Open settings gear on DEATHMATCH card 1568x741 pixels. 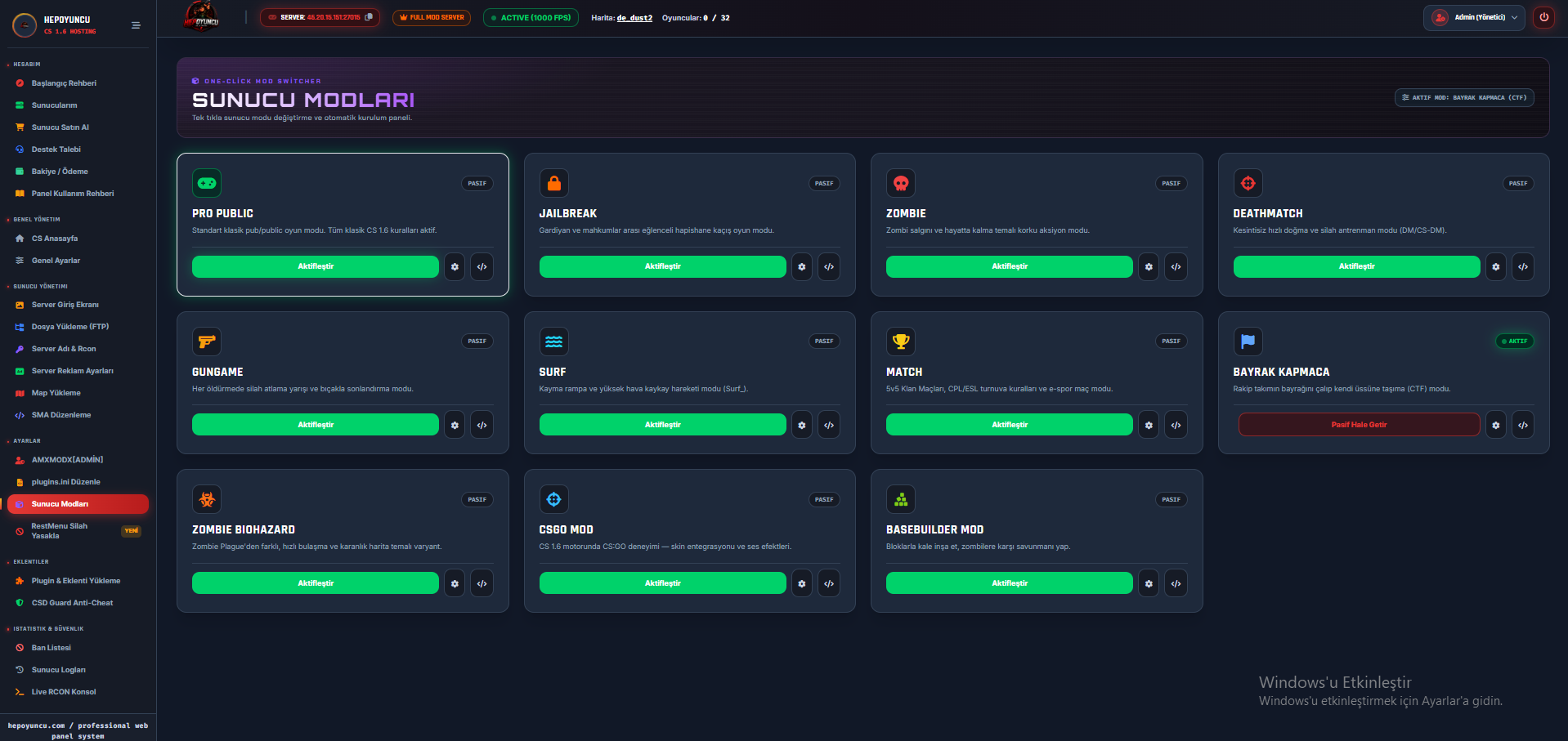click(x=1496, y=267)
